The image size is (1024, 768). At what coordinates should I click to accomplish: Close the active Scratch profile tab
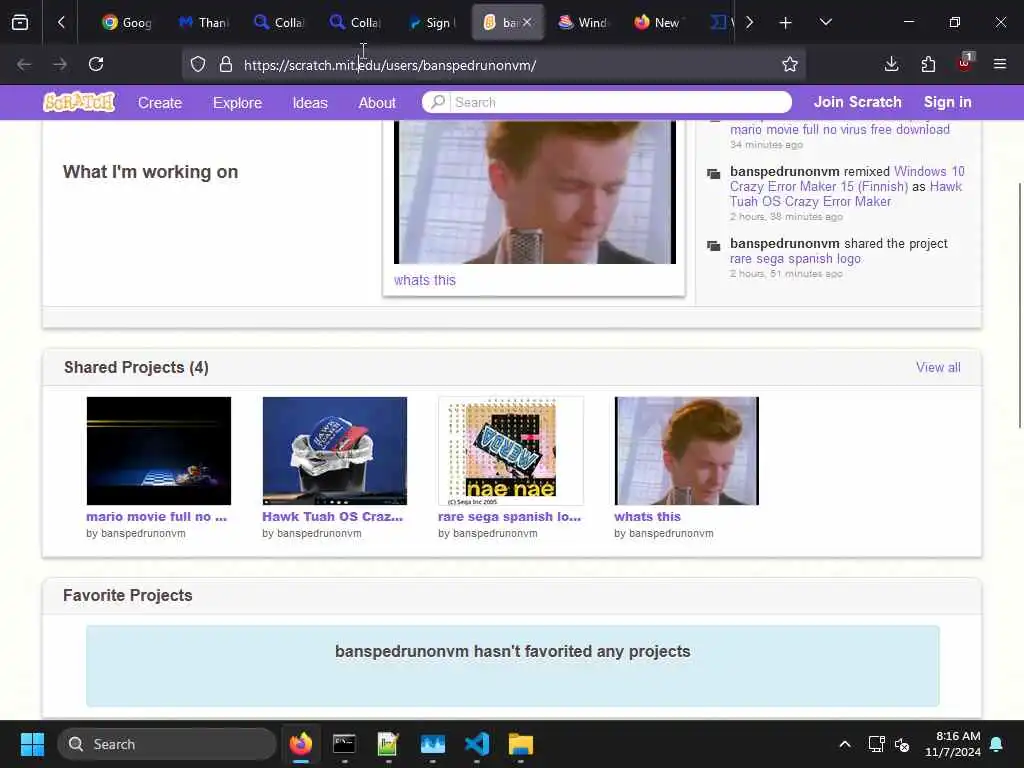(527, 23)
